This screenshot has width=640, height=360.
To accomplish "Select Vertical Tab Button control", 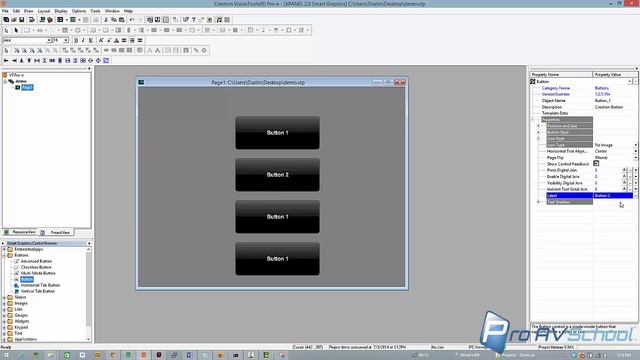I will 38,291.
